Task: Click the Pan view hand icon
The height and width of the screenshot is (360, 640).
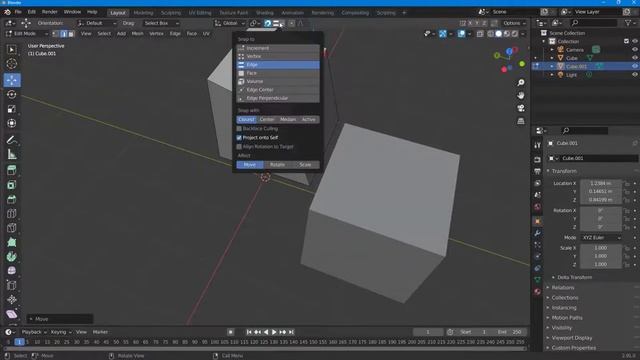Action: tap(521, 96)
